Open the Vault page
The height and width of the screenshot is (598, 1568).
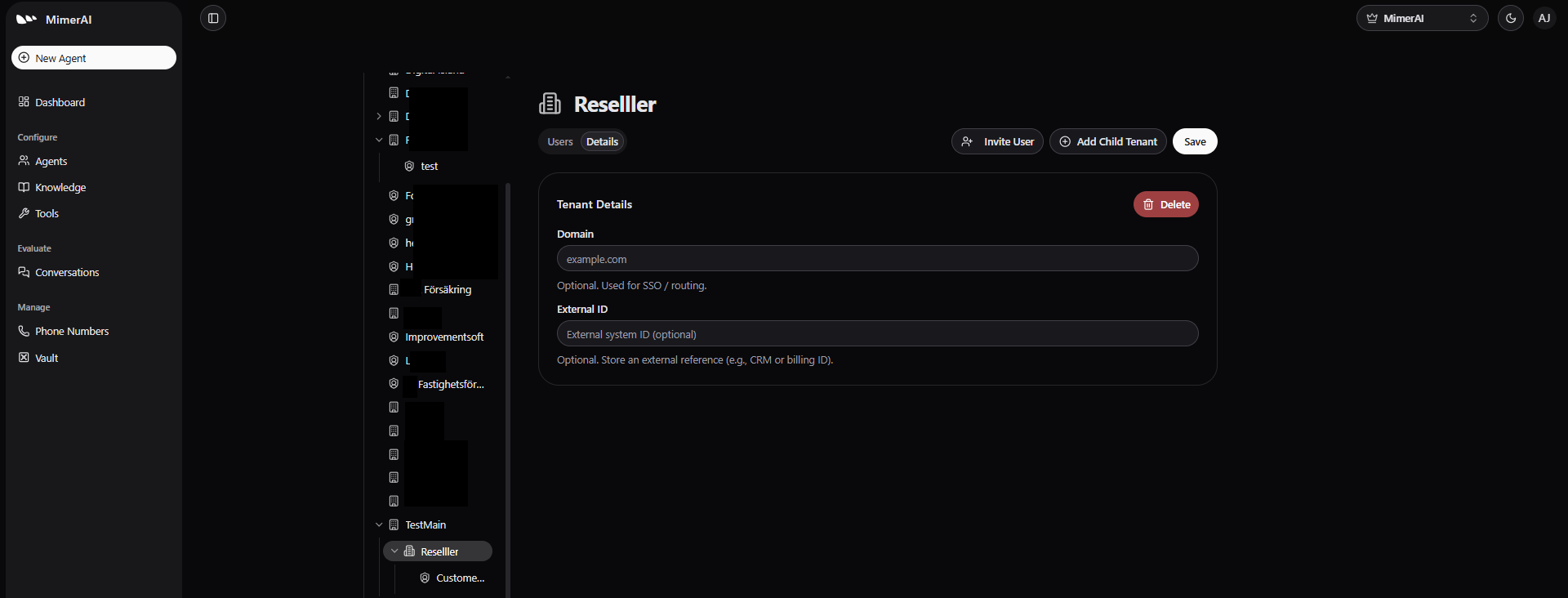tap(47, 358)
